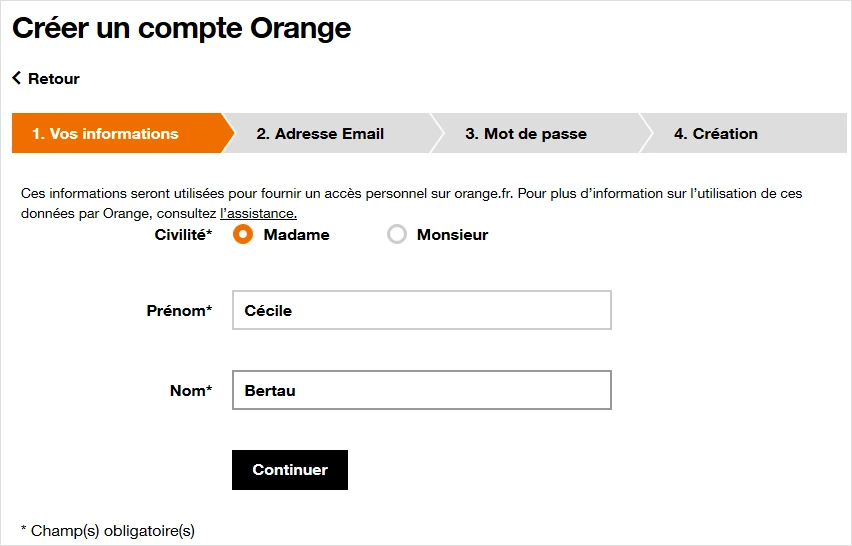
Task: Select the "1. Vos informations" step
Action: [x=105, y=134]
